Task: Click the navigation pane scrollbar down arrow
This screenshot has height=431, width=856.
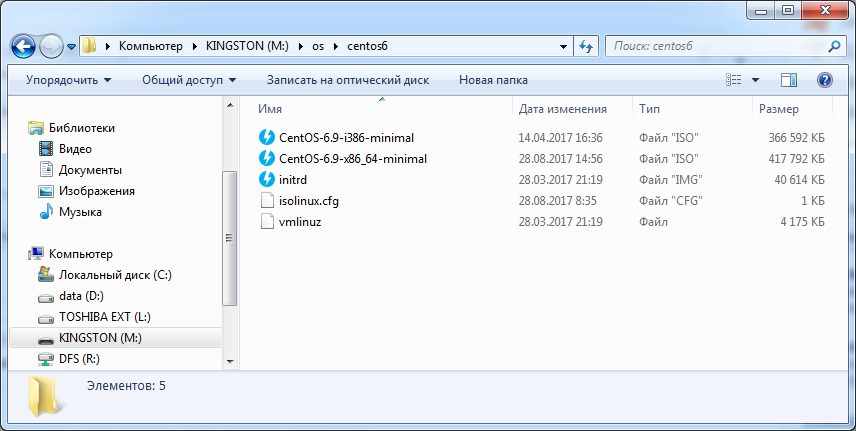Action: [x=229, y=360]
